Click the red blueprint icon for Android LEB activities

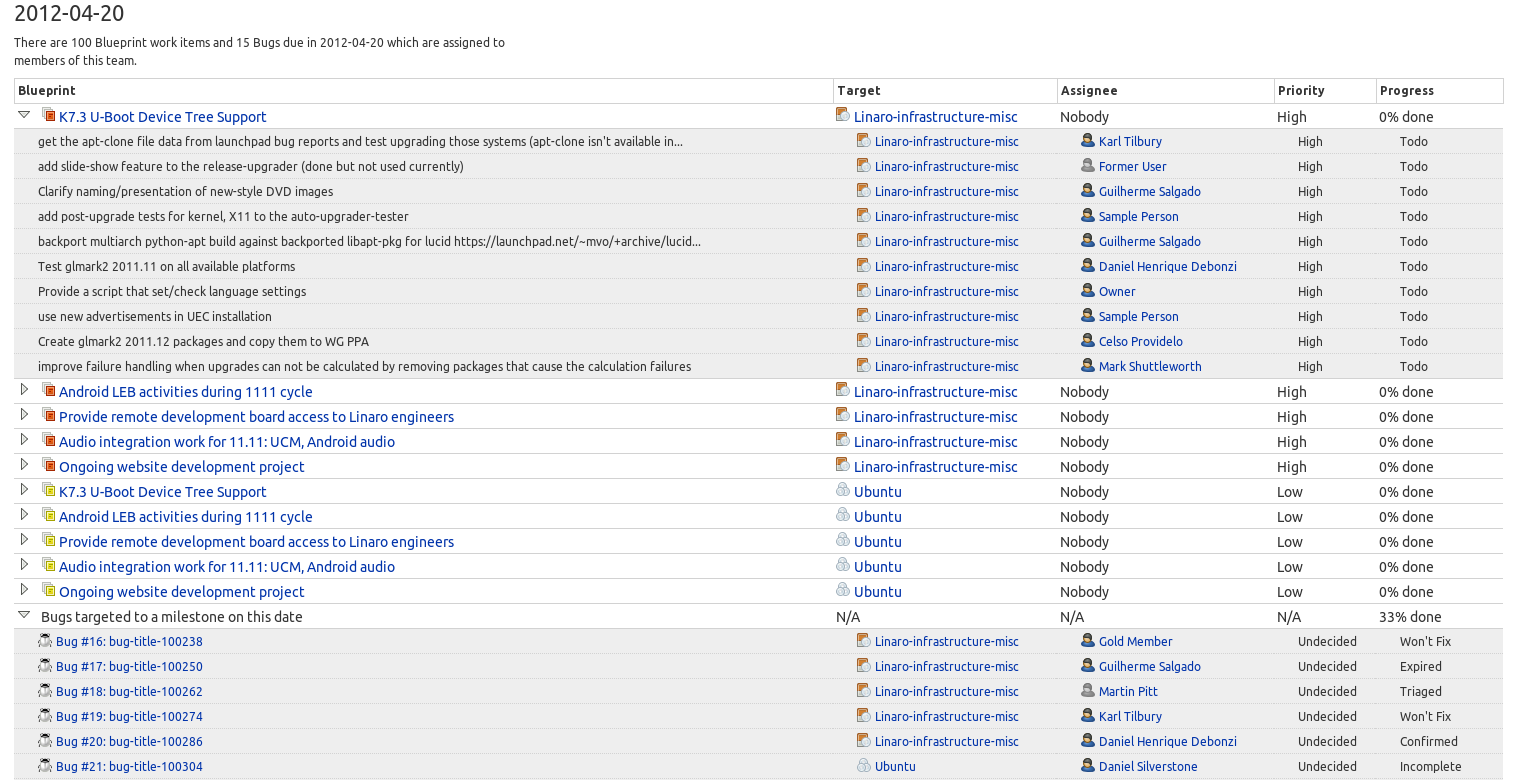point(48,391)
